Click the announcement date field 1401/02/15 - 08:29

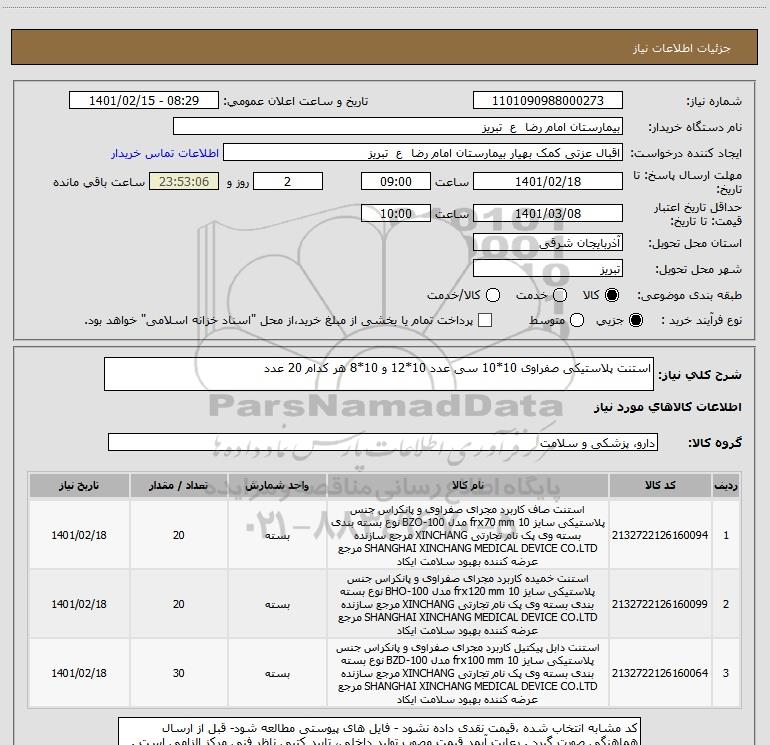point(144,101)
